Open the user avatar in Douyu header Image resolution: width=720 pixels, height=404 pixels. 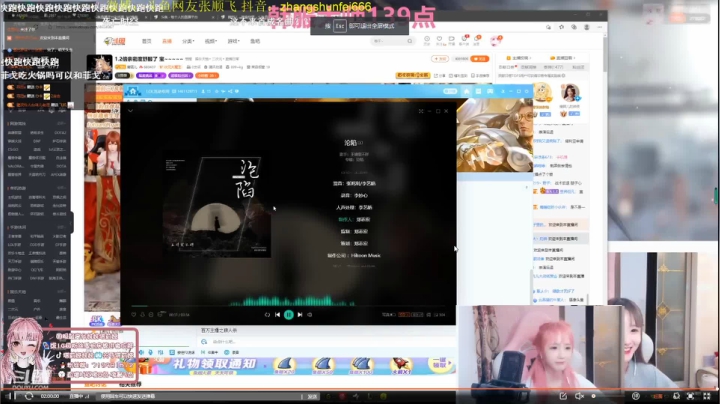(495, 41)
